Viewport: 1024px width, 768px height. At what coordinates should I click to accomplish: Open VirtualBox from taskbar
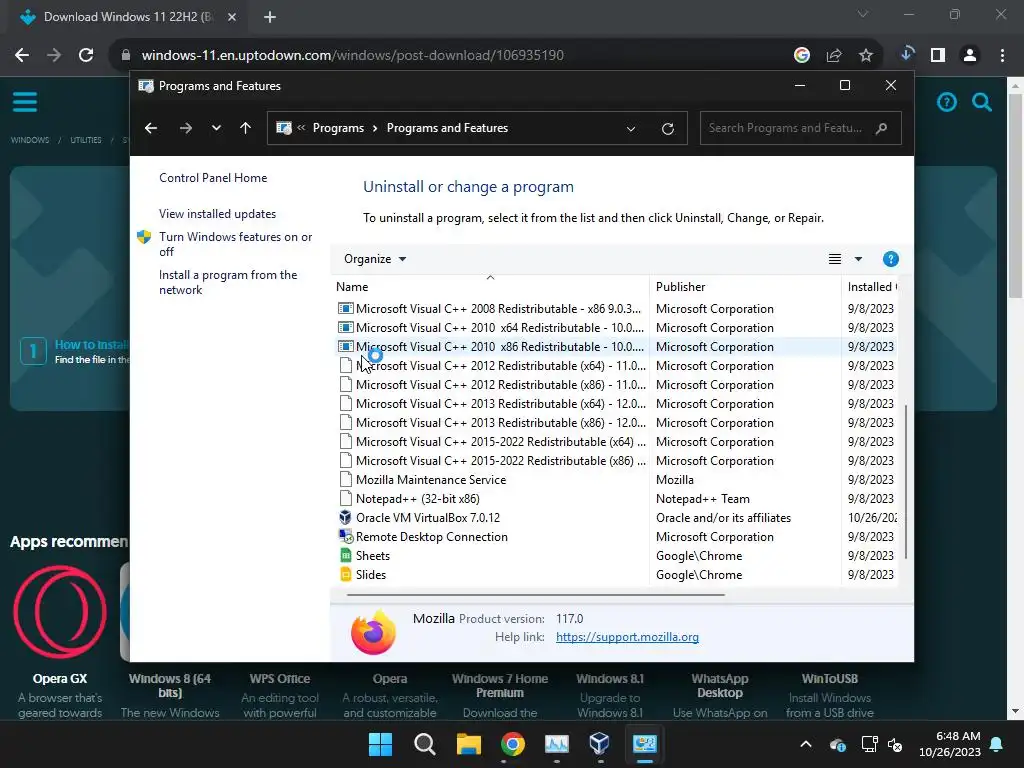599,744
